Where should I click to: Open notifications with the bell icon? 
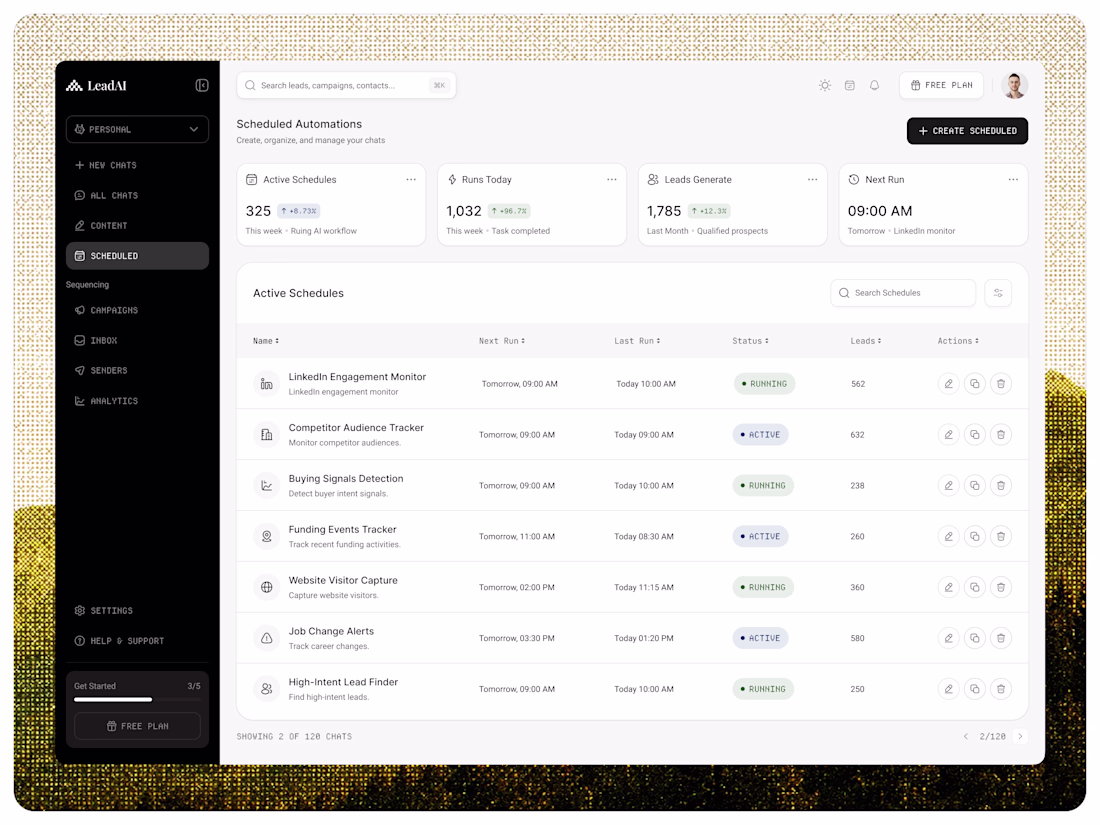[x=874, y=86]
